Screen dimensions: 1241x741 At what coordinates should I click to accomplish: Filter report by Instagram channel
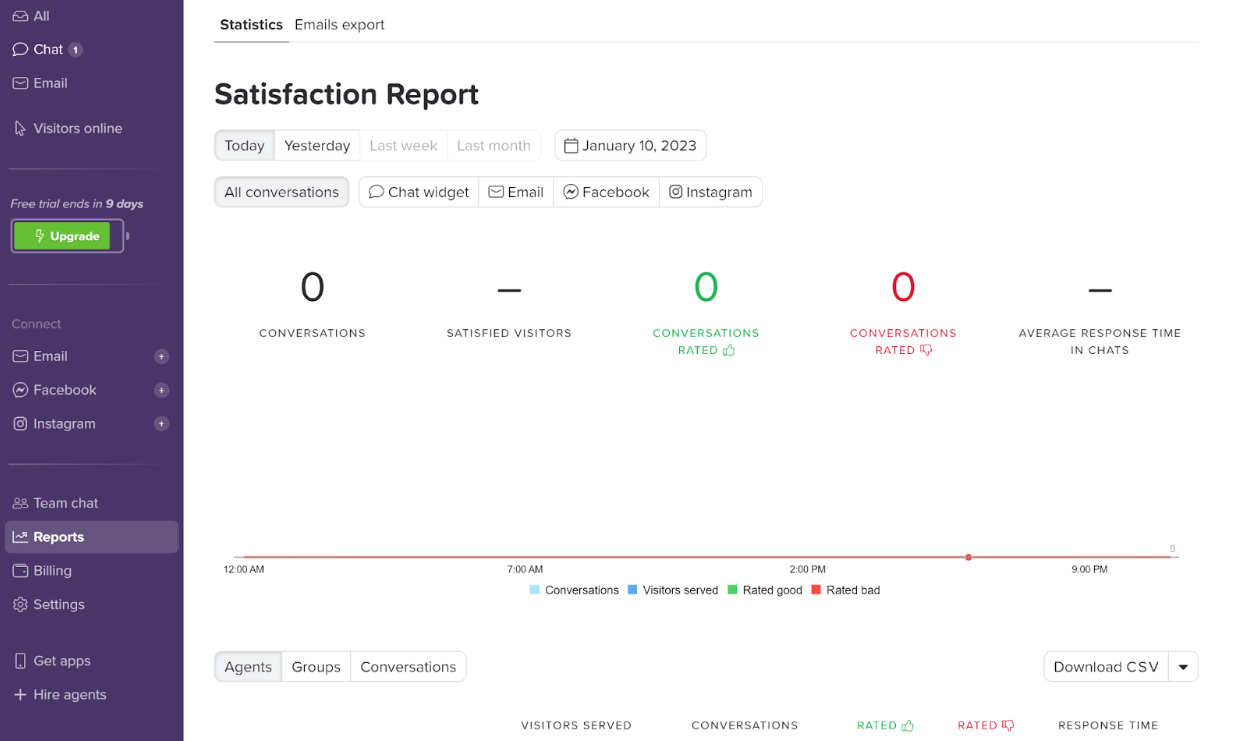tap(710, 192)
